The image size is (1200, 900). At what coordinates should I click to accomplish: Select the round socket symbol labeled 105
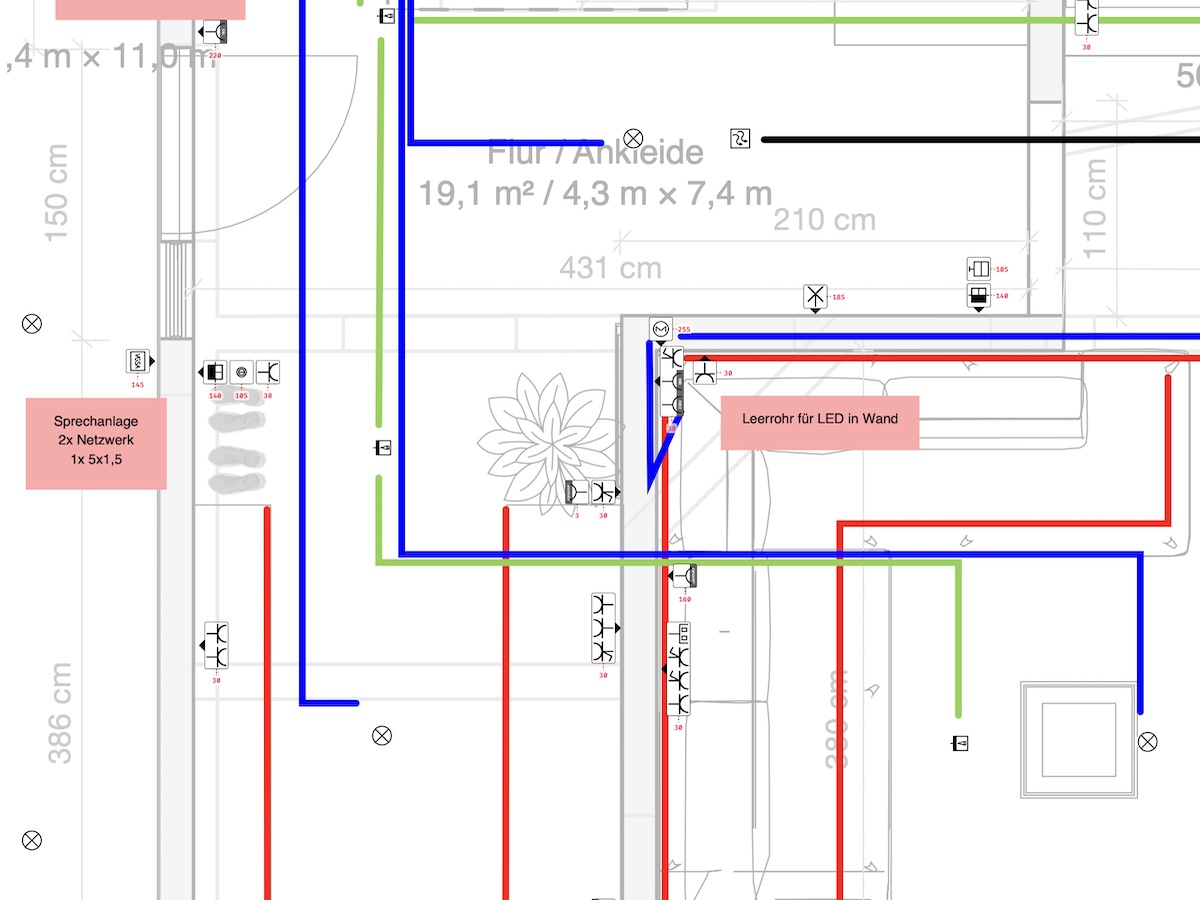click(x=240, y=372)
